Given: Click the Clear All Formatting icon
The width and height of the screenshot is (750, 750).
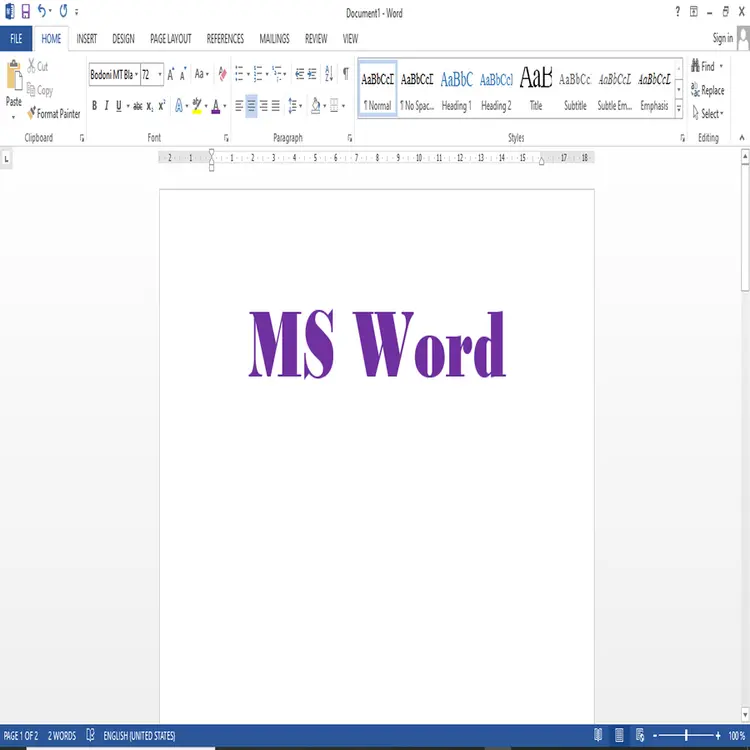Looking at the screenshot, I should [222, 74].
